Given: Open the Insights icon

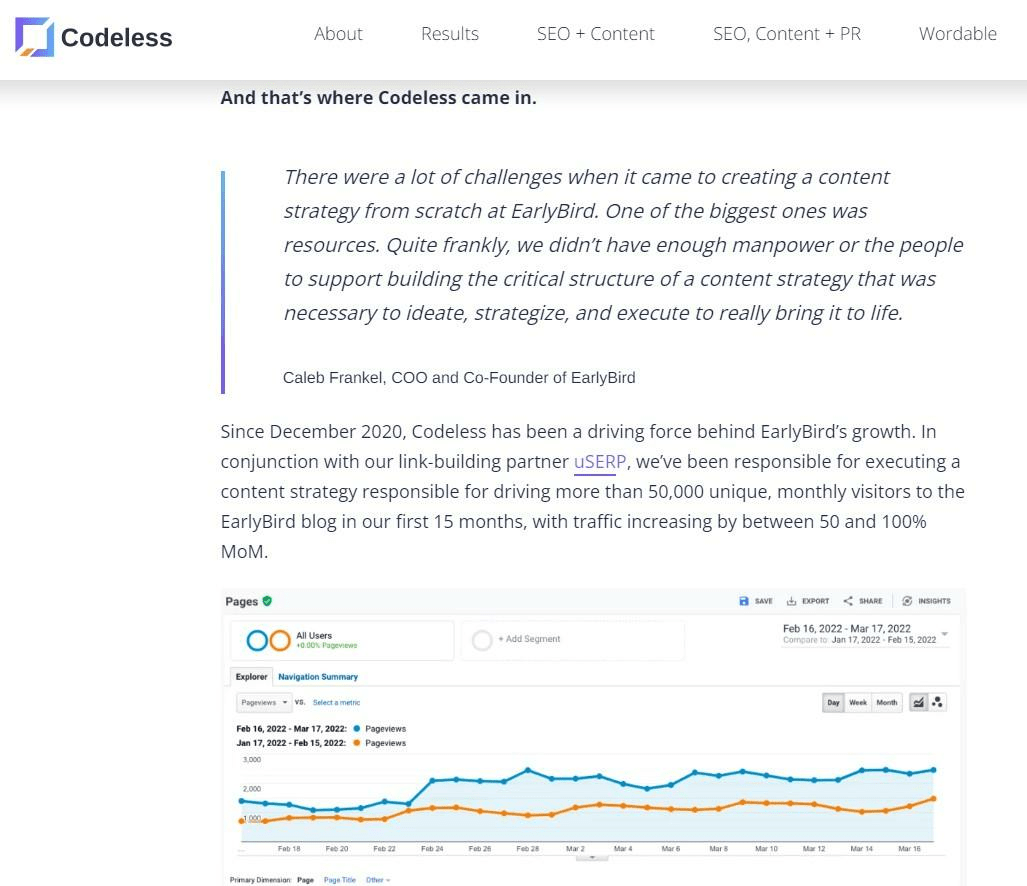Looking at the screenshot, I should coord(907,601).
